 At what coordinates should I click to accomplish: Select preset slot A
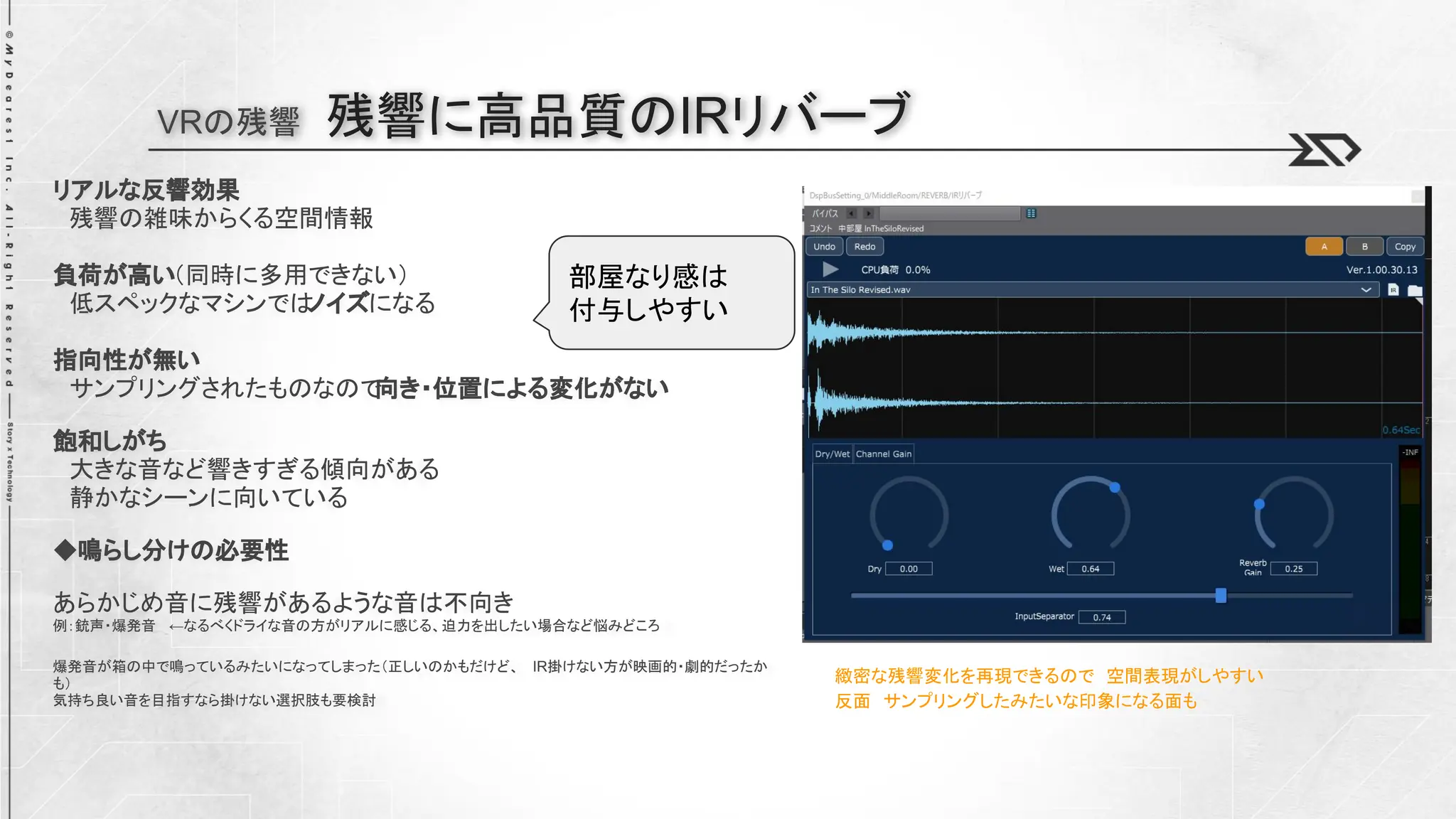coord(1324,247)
